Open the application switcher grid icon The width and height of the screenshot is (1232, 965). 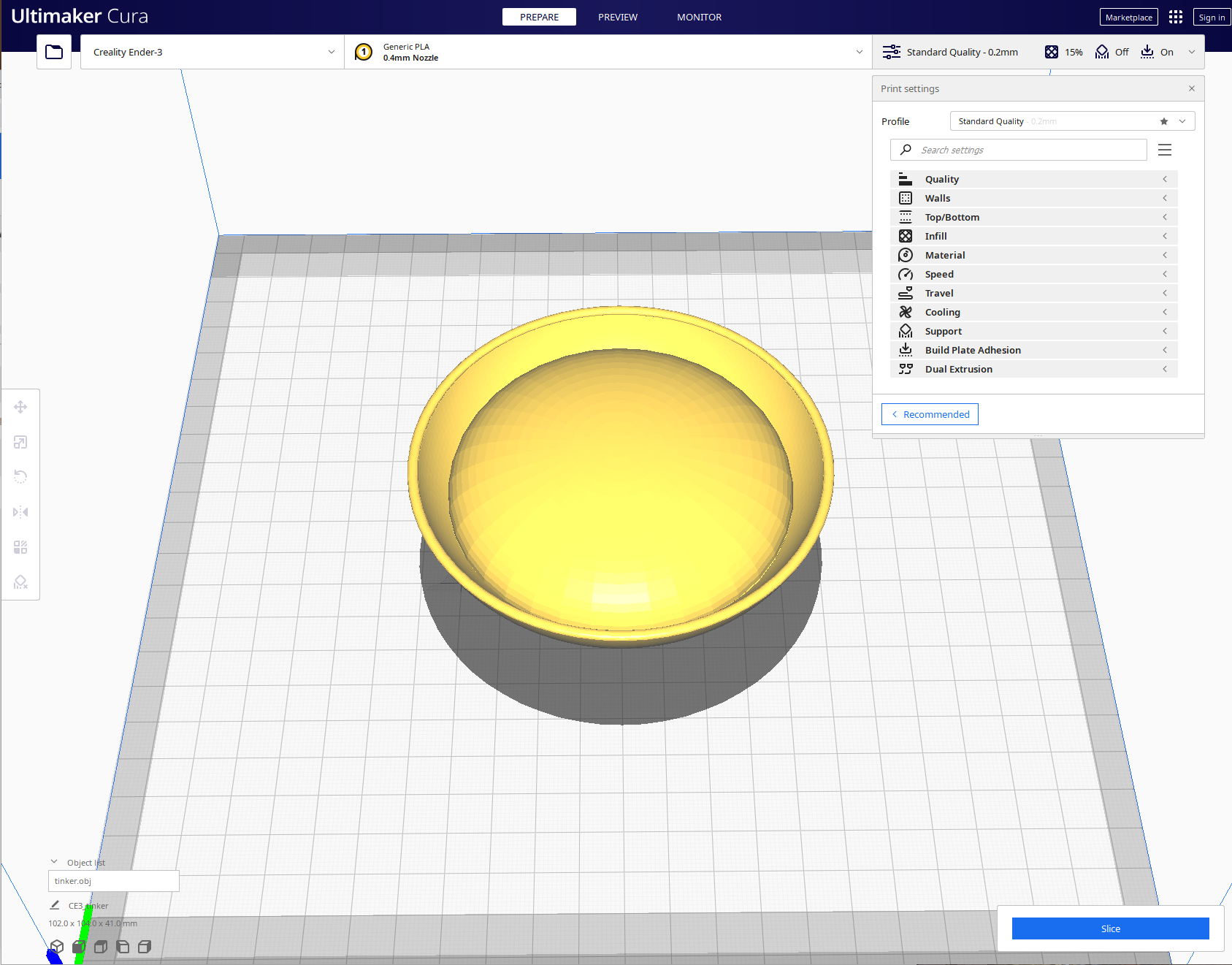click(x=1175, y=17)
